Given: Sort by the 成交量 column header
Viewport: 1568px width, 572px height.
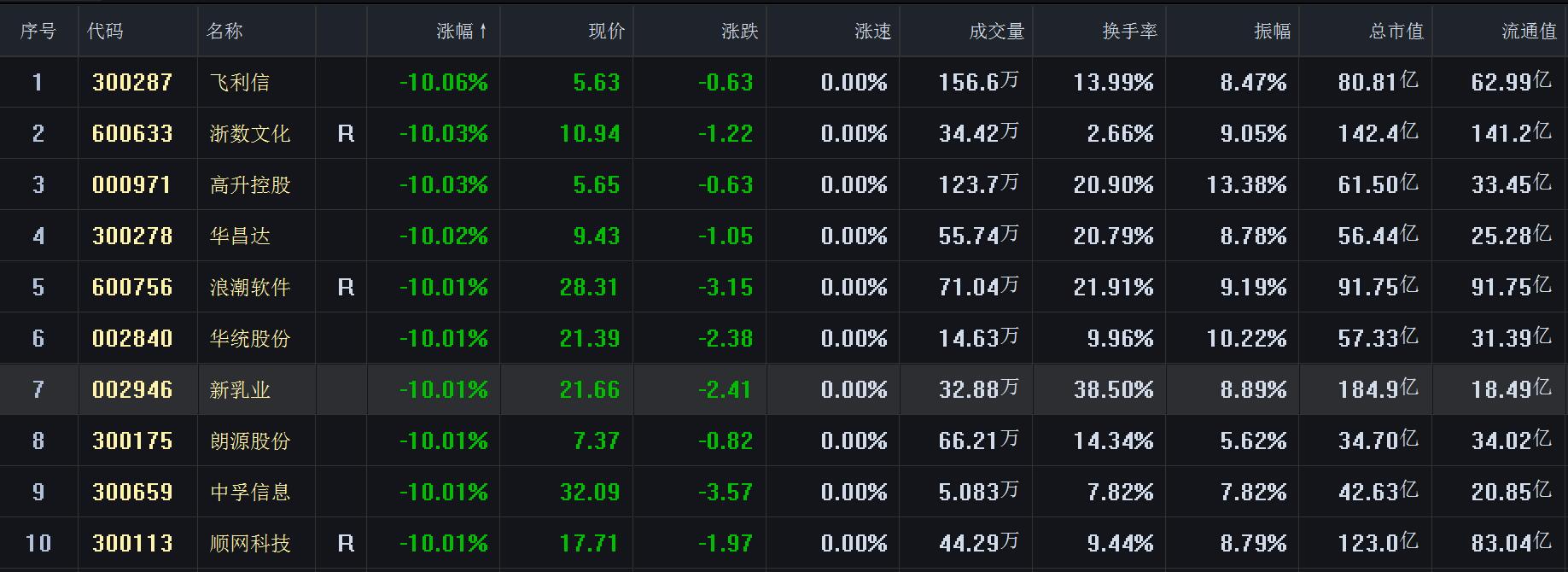Looking at the screenshot, I should click(996, 32).
